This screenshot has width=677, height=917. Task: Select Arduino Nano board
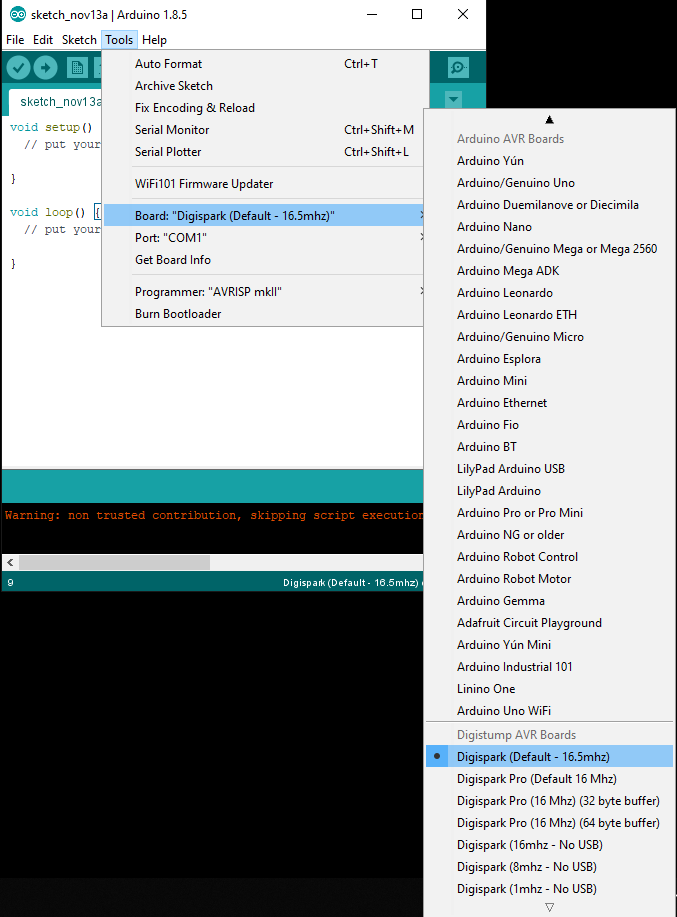point(550,227)
